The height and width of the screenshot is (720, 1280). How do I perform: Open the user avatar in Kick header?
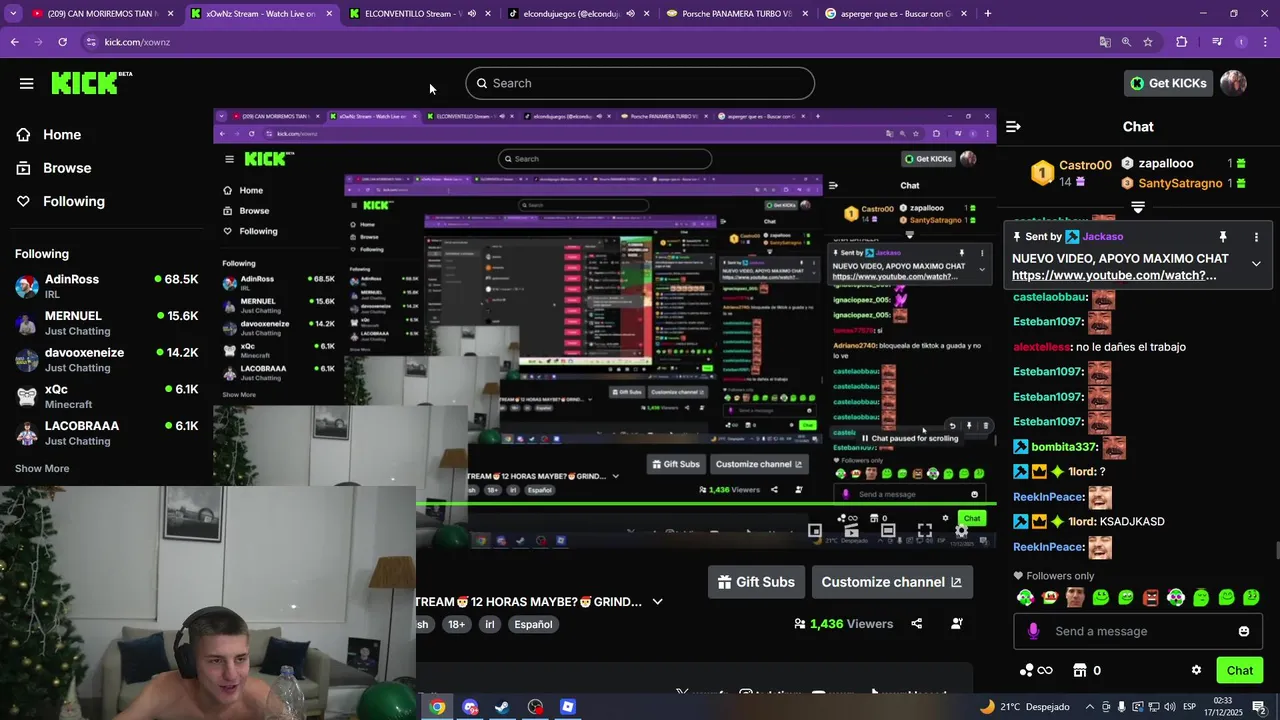click(x=1233, y=83)
